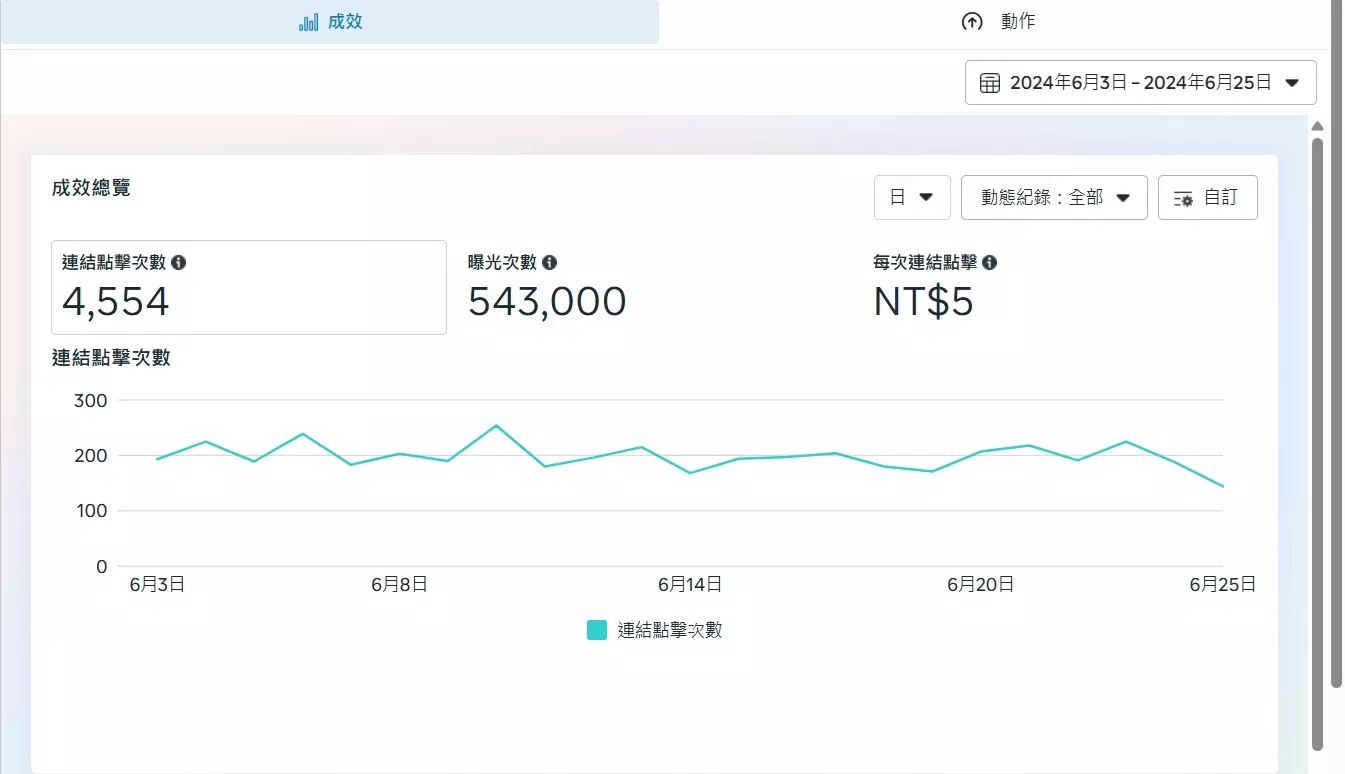The height and width of the screenshot is (774, 1345).
Task: Select the 連結點擊次數 metric card
Action: 248,287
